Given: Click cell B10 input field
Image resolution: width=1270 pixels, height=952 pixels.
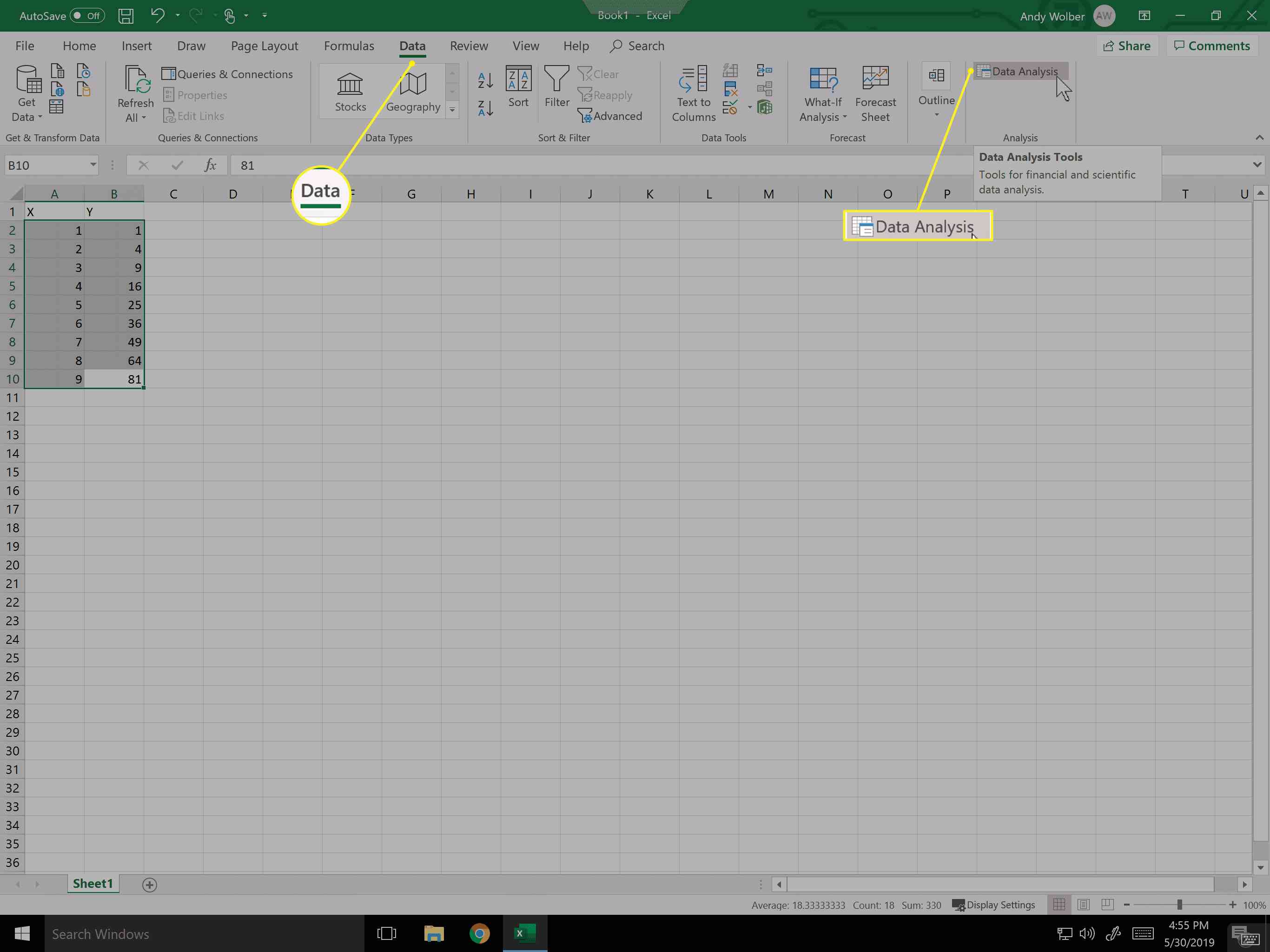Looking at the screenshot, I should tap(113, 379).
